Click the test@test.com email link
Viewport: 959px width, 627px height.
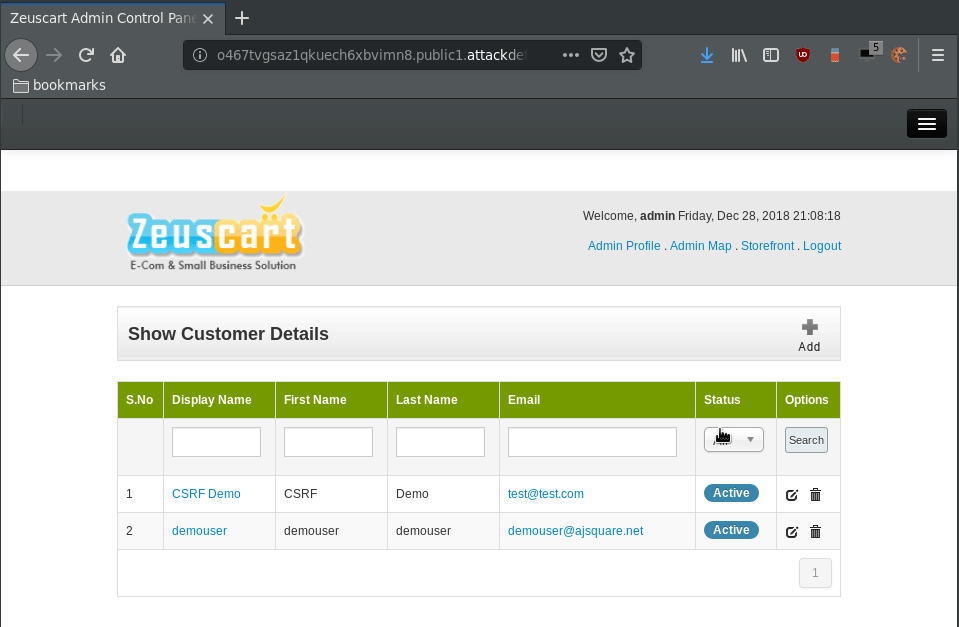point(546,494)
